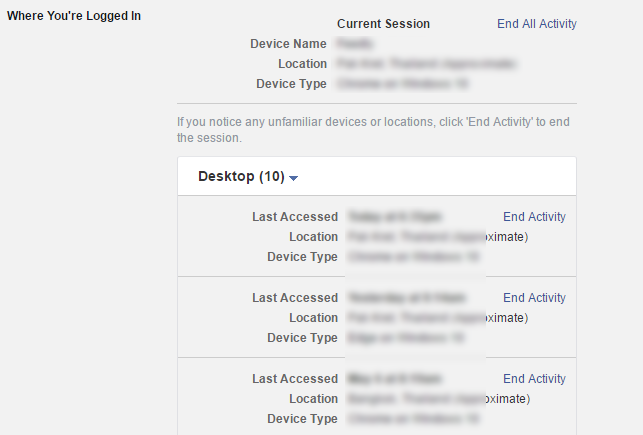Click the Current Session heading

(383, 24)
